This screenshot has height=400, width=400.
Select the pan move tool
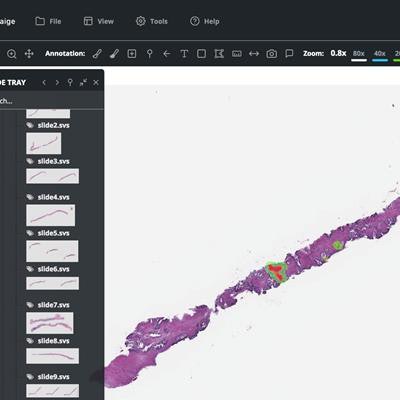[x=29, y=54]
